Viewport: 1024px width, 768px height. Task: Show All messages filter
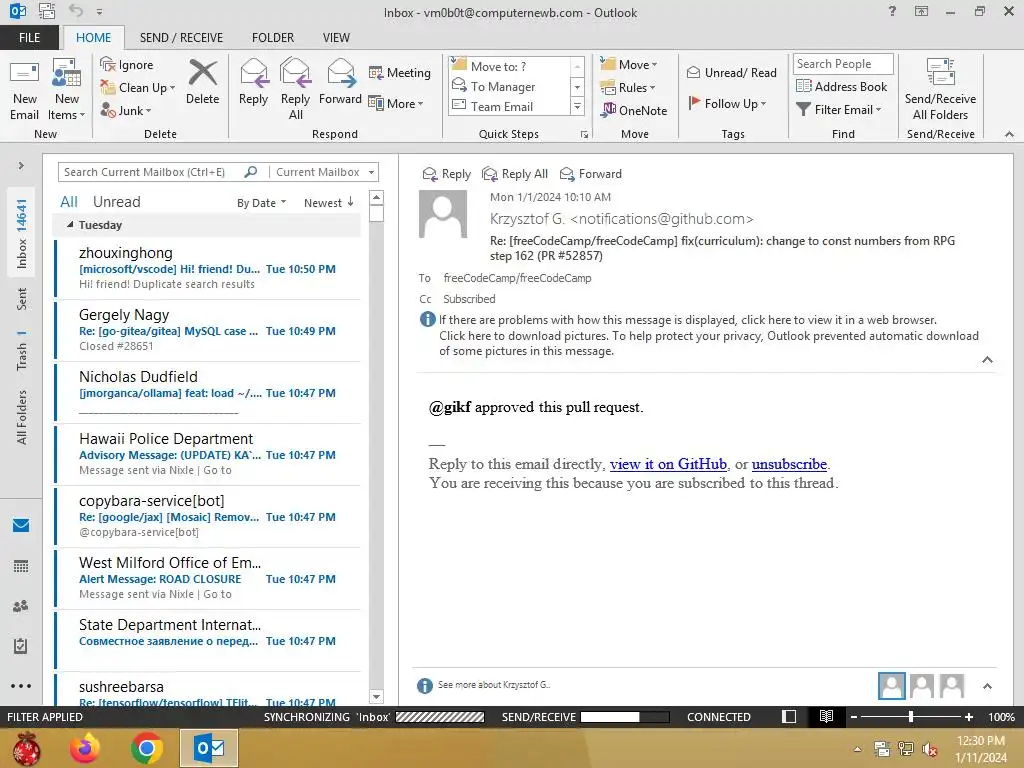(x=69, y=202)
